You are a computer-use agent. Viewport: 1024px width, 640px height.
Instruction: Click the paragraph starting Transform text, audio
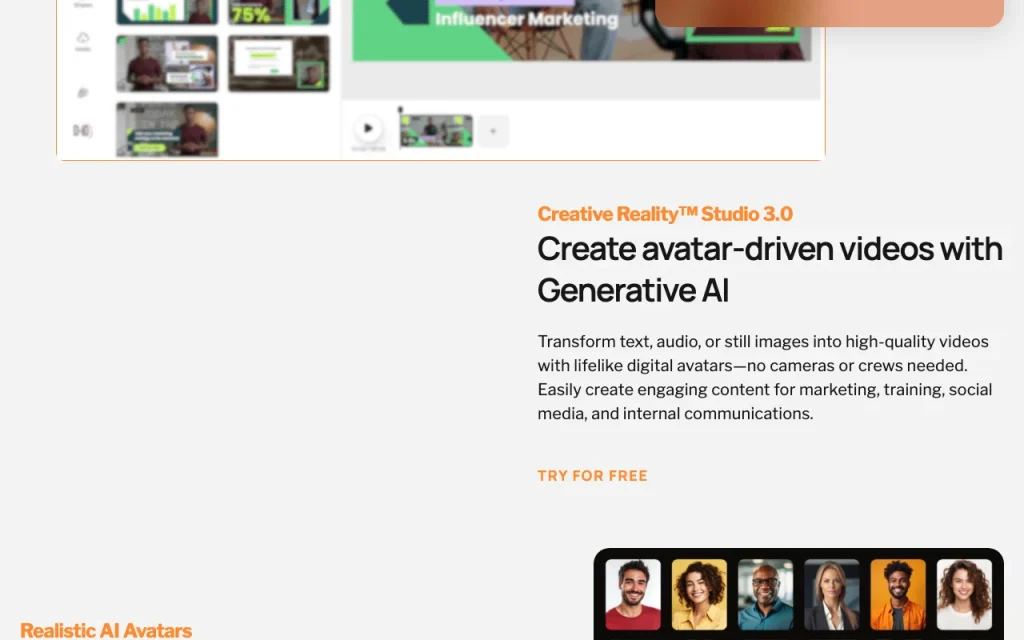coord(765,377)
